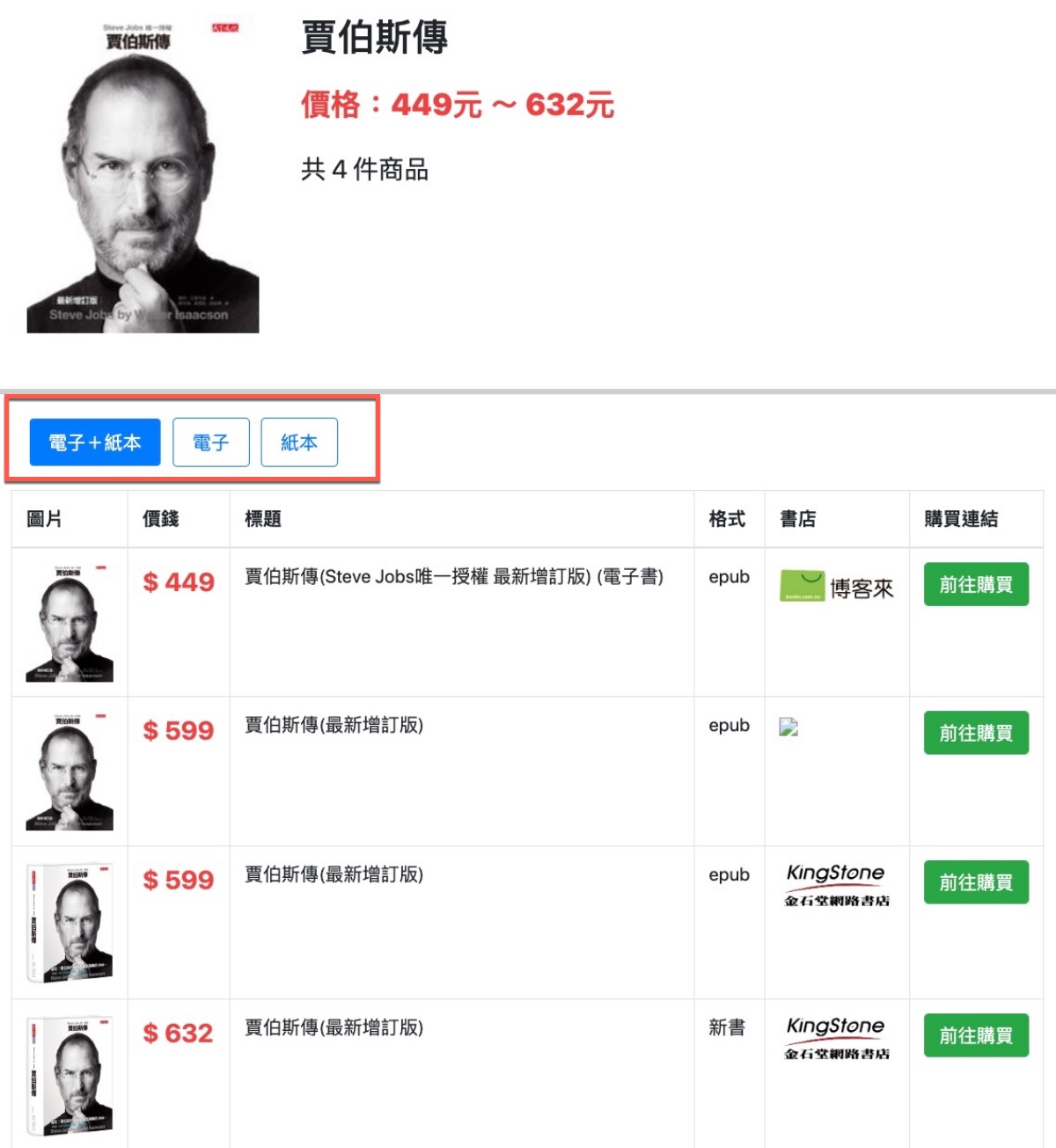
Task: Click the 賈伯斯傳(Steve Jobs唯一授權 最新增訂版) (電子書) title
Action: (454, 577)
